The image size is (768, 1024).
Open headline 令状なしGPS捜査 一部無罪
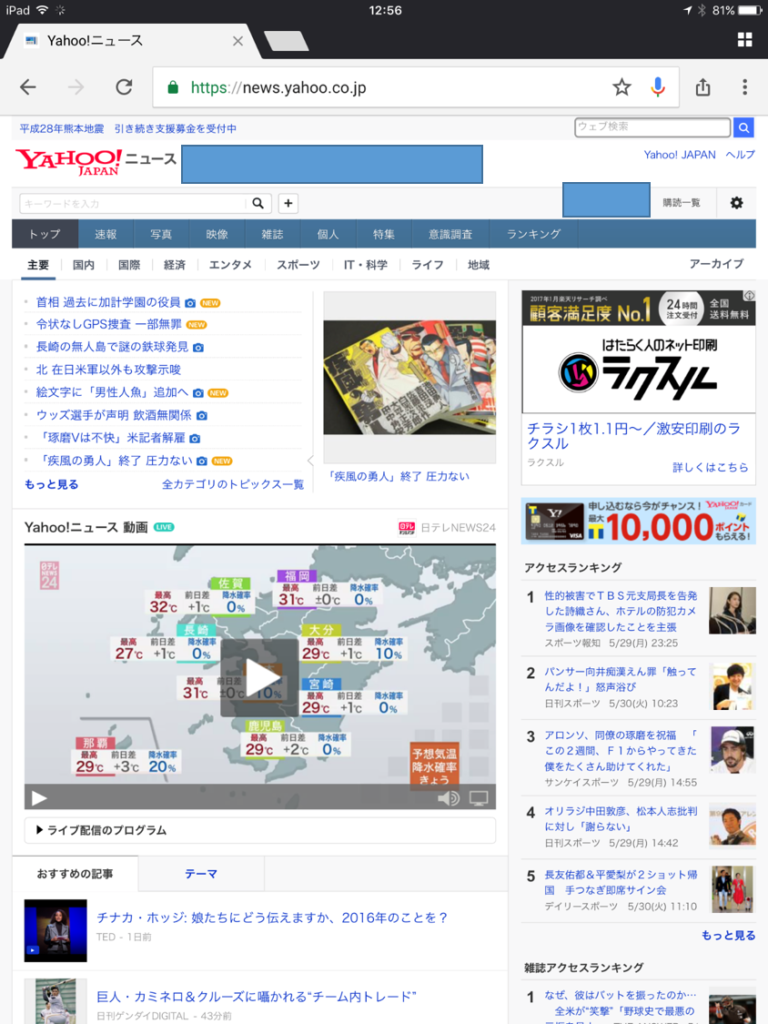coord(108,324)
